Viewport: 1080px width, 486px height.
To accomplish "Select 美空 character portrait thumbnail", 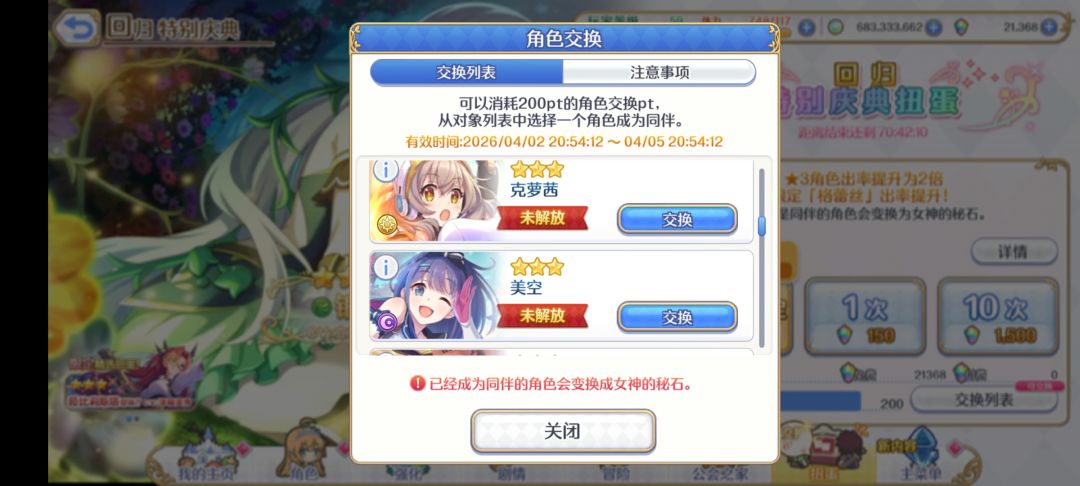I will (x=435, y=296).
